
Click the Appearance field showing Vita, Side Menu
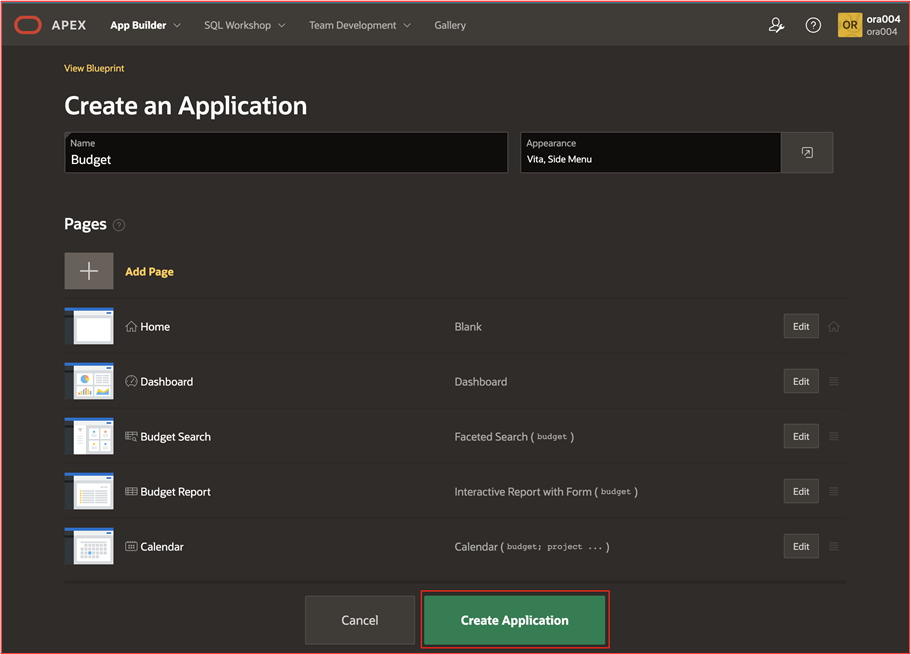(x=650, y=152)
